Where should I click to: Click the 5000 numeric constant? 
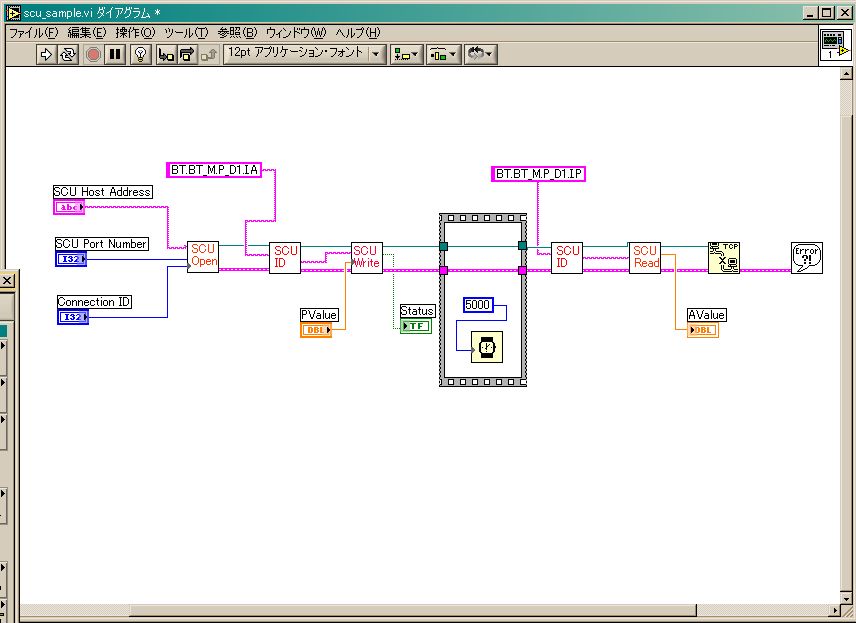pos(479,305)
